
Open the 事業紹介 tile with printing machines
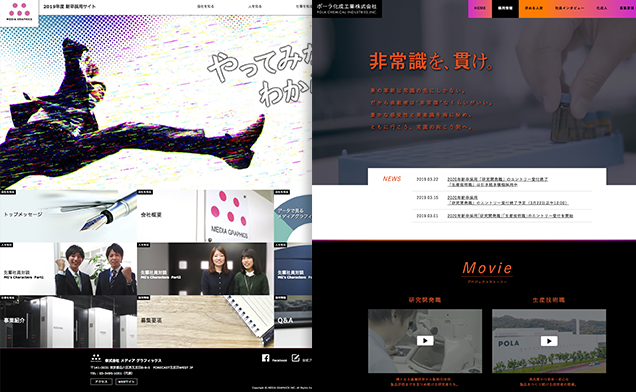pyautogui.click(x=68, y=321)
